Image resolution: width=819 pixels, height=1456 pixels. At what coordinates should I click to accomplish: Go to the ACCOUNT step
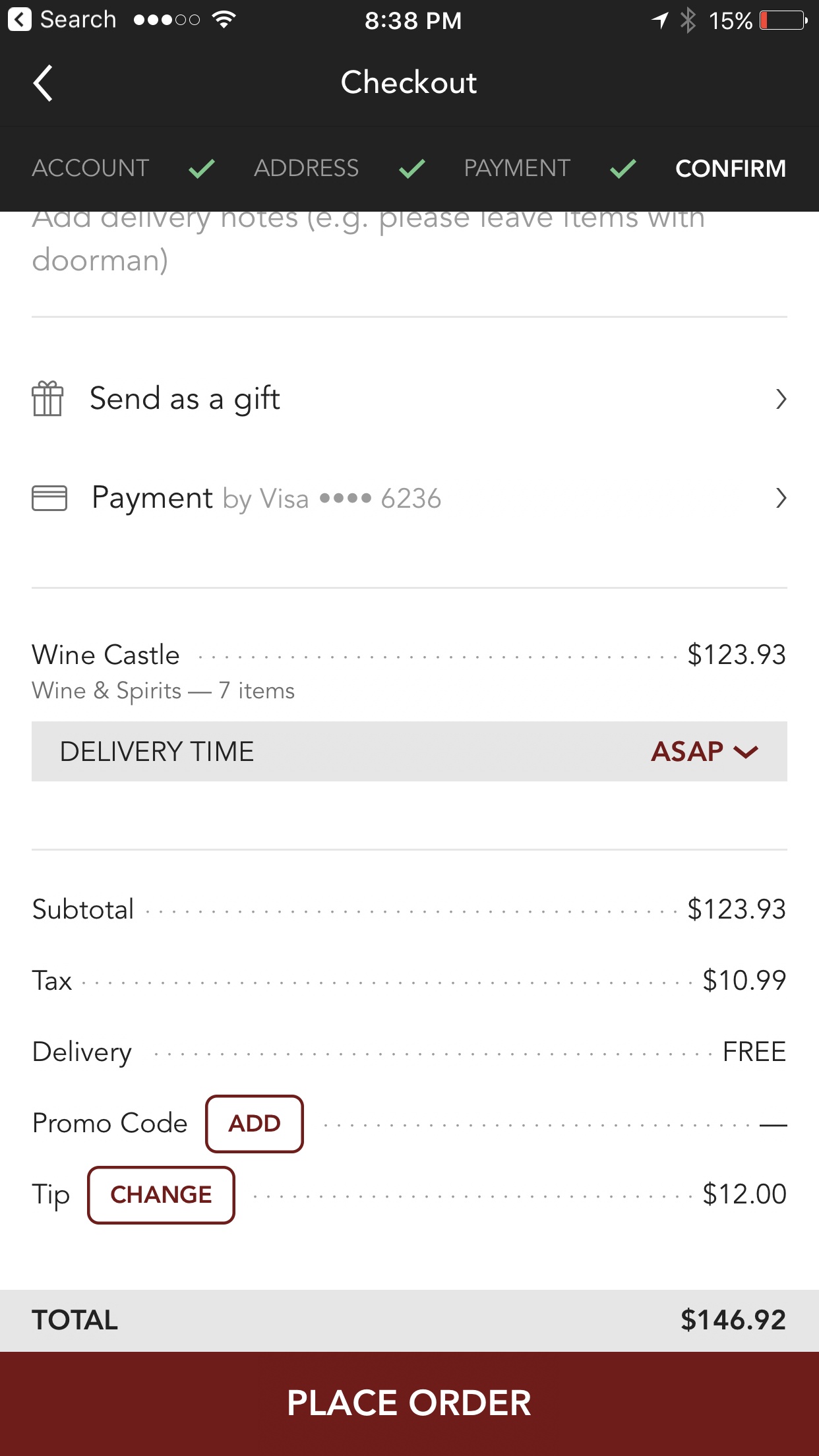[90, 168]
